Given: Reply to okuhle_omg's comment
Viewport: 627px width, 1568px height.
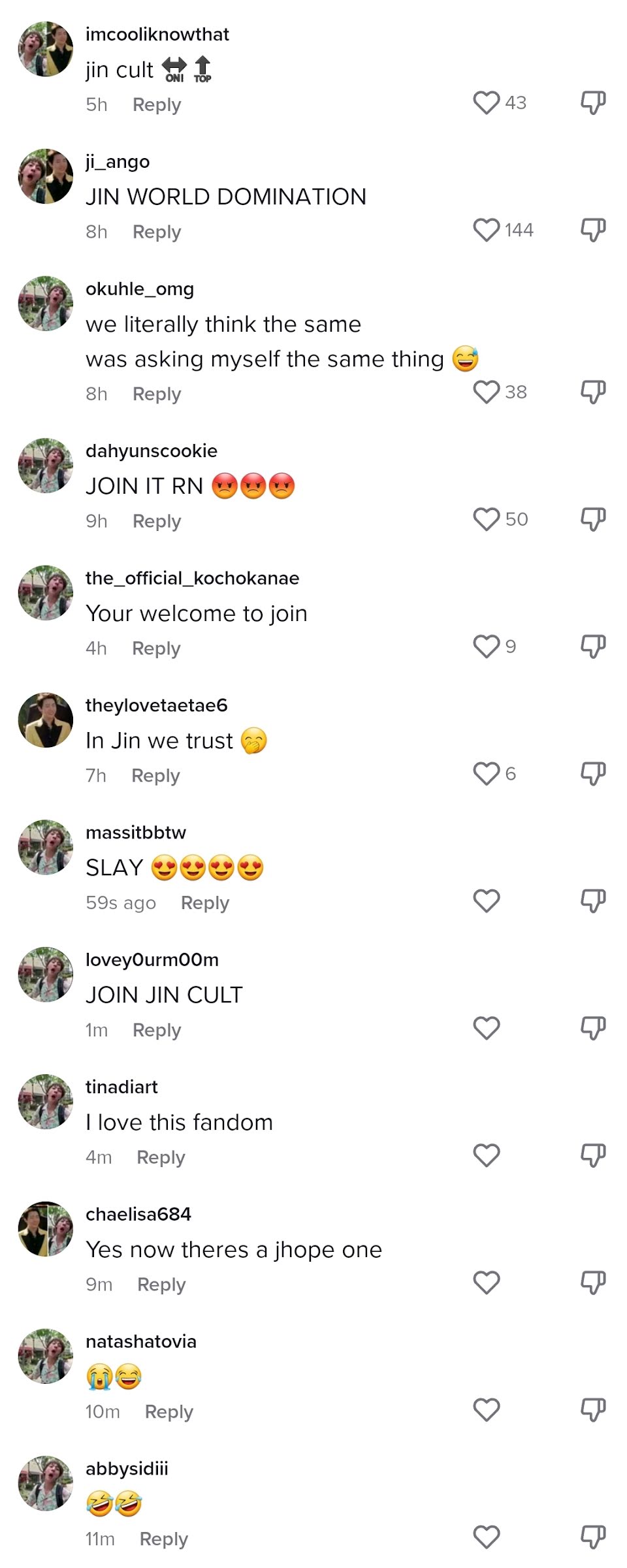Looking at the screenshot, I should (157, 394).
